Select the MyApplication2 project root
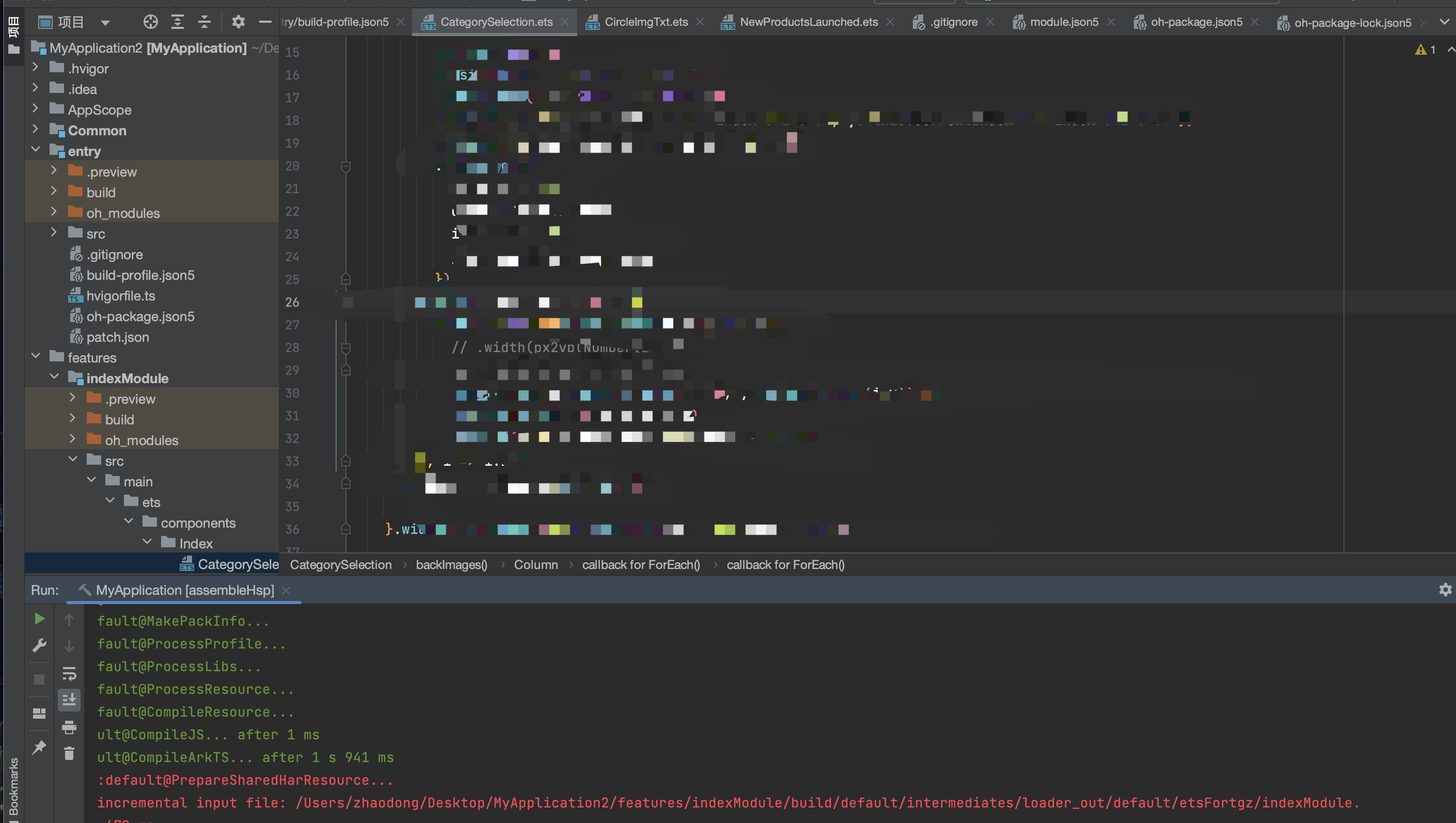1456x823 pixels. 148,48
